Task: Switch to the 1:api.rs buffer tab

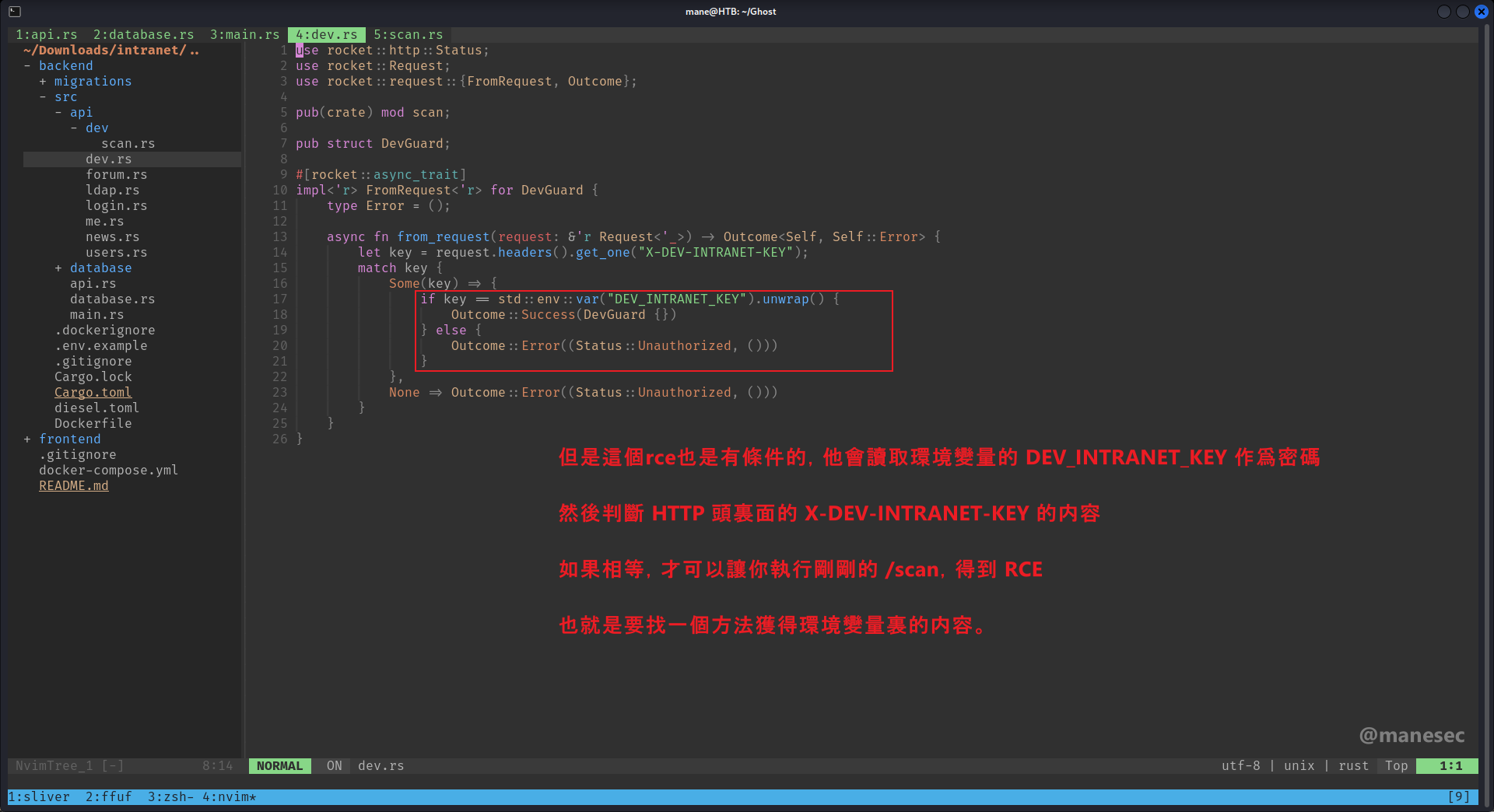Action: coord(46,35)
